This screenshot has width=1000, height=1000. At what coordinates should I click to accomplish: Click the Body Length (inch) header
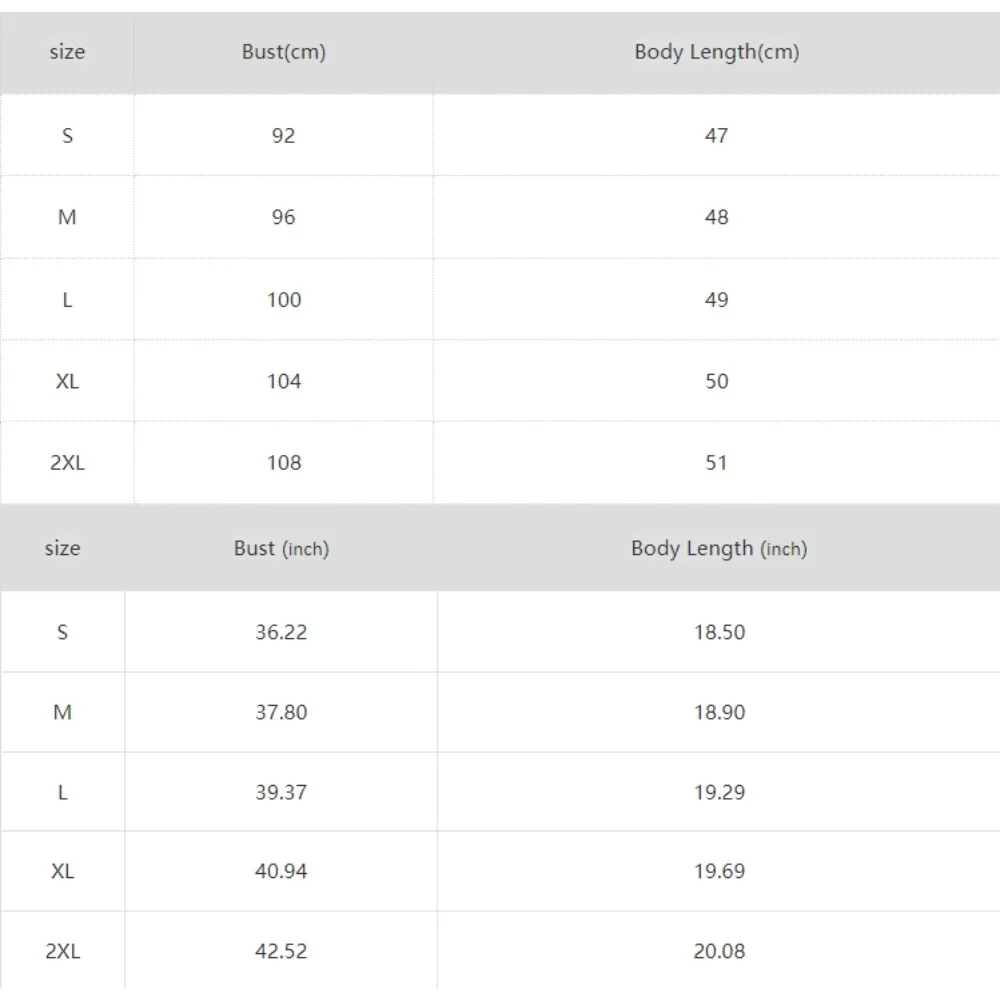point(718,548)
